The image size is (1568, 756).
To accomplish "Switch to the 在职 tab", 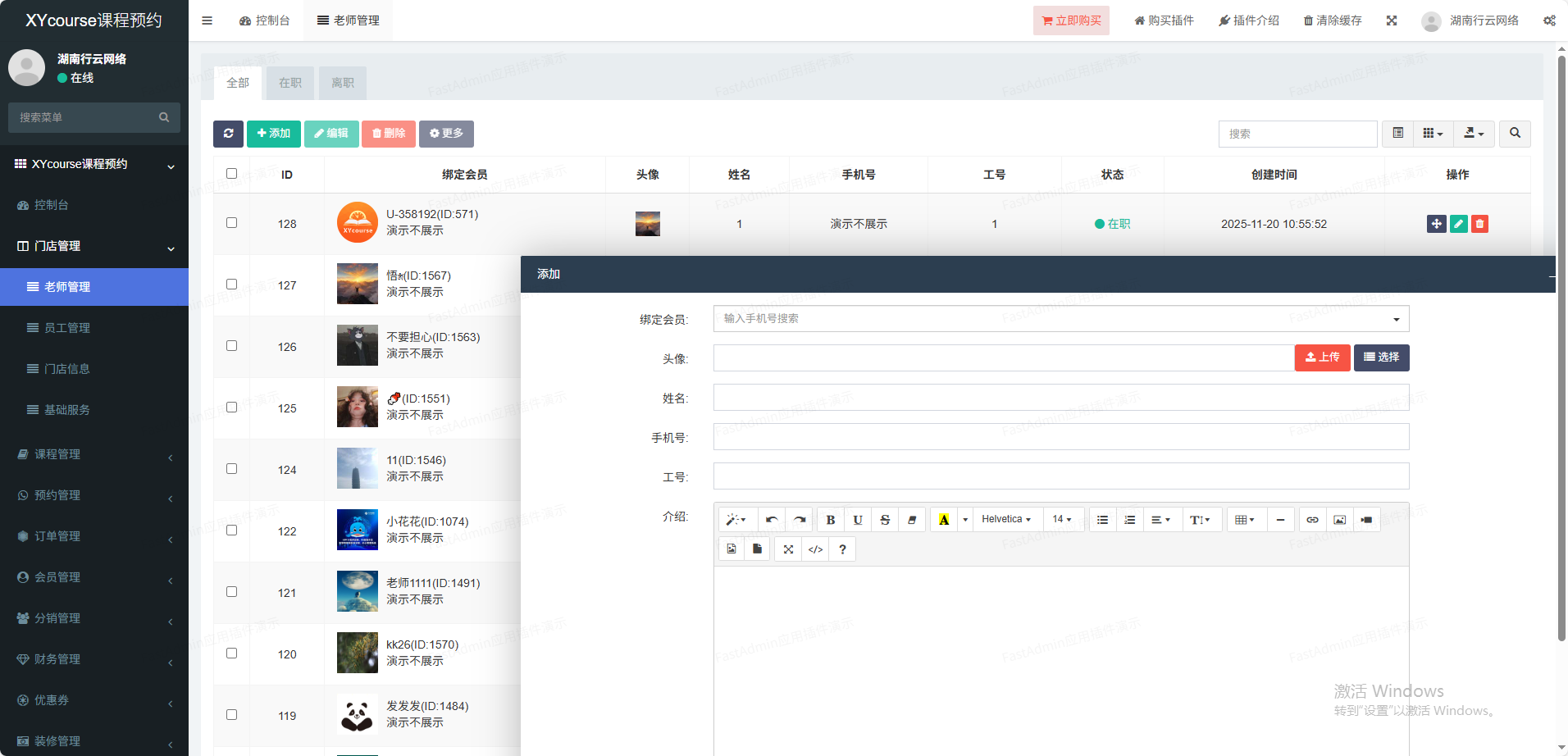I will tap(290, 83).
